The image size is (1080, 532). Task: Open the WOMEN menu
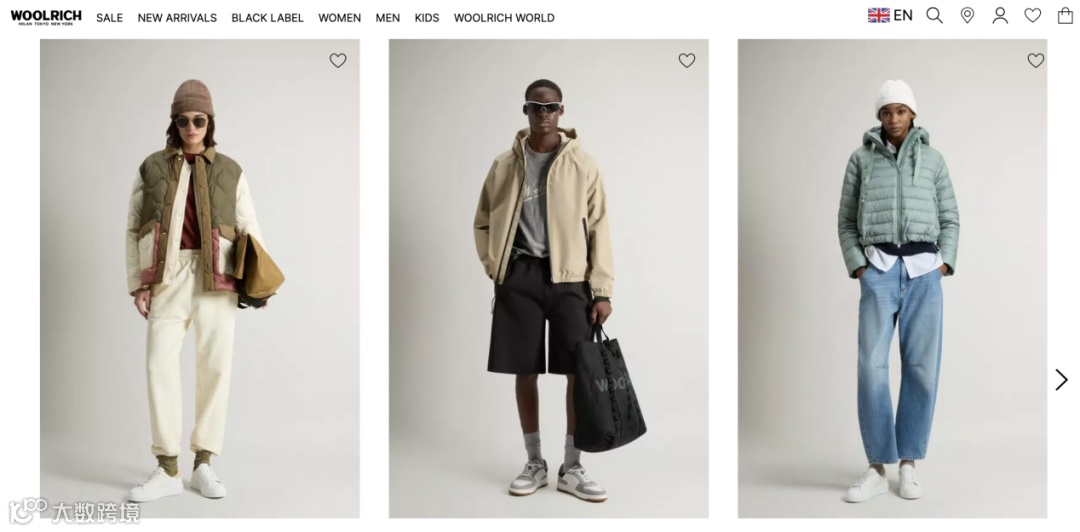(x=340, y=18)
